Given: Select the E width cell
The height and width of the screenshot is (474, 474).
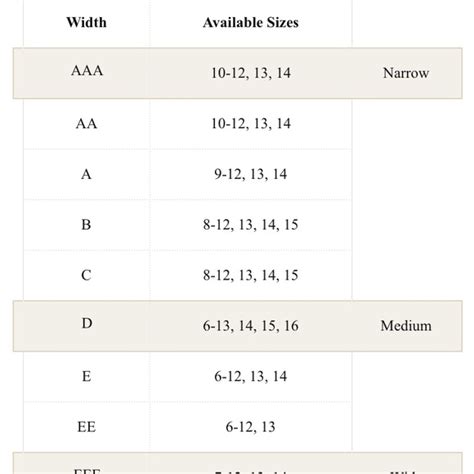Looking at the screenshot, I should pyautogui.click(x=86, y=376).
